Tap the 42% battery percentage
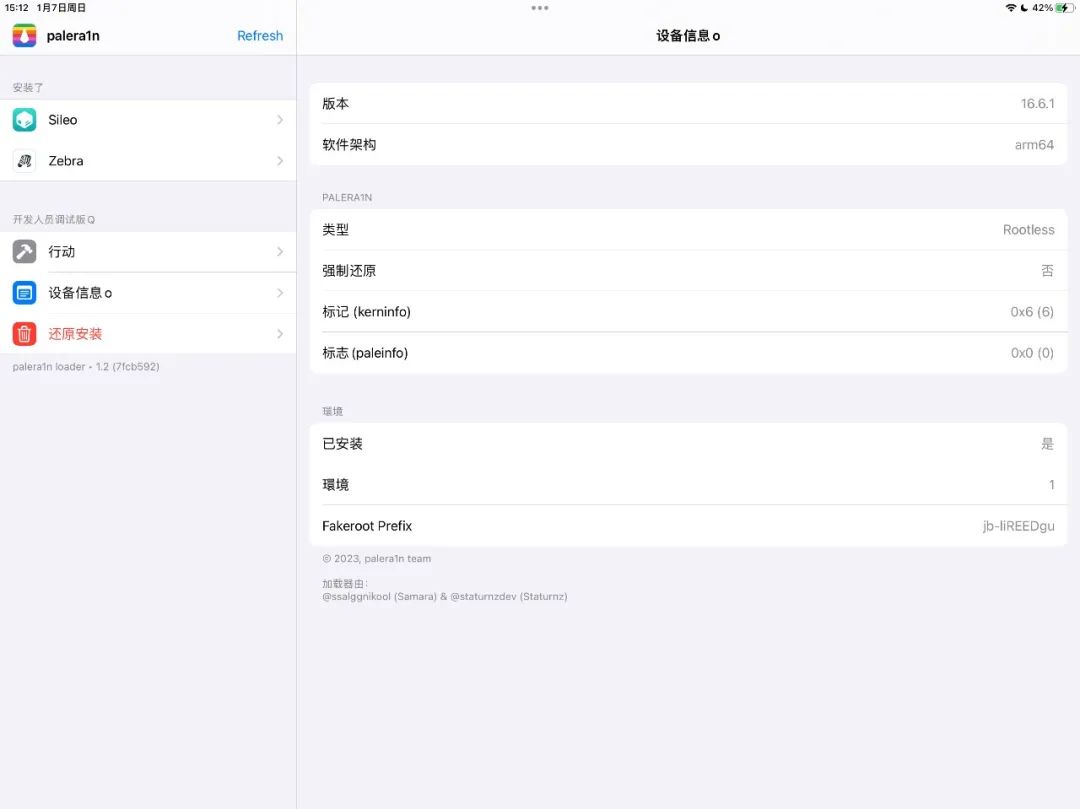Screen dimensions: 1080x809 [1042, 8]
